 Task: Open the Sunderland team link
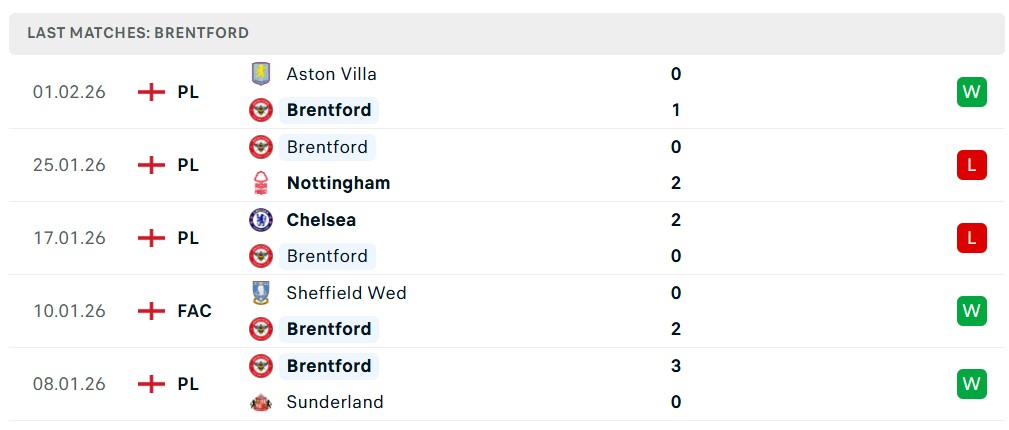pyautogui.click(x=334, y=402)
